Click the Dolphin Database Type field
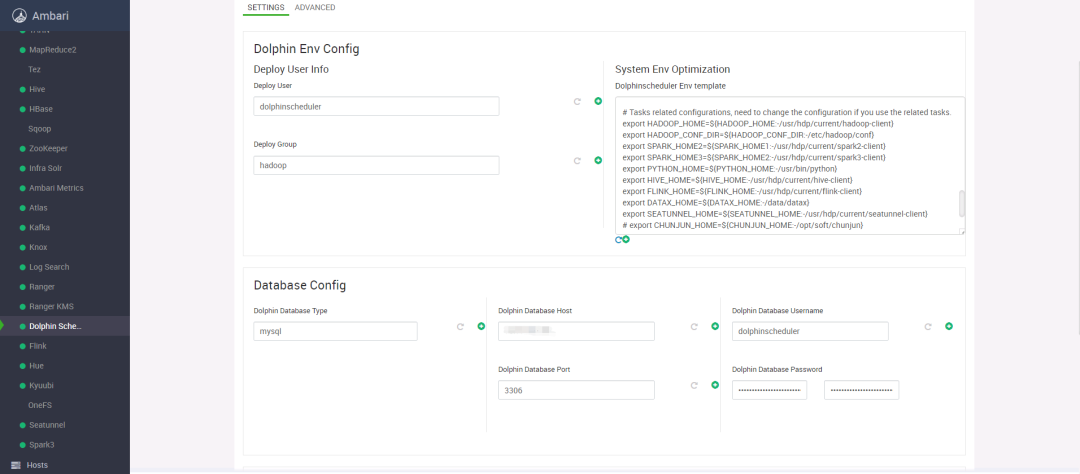Image resolution: width=1080 pixels, height=474 pixels. tap(335, 331)
